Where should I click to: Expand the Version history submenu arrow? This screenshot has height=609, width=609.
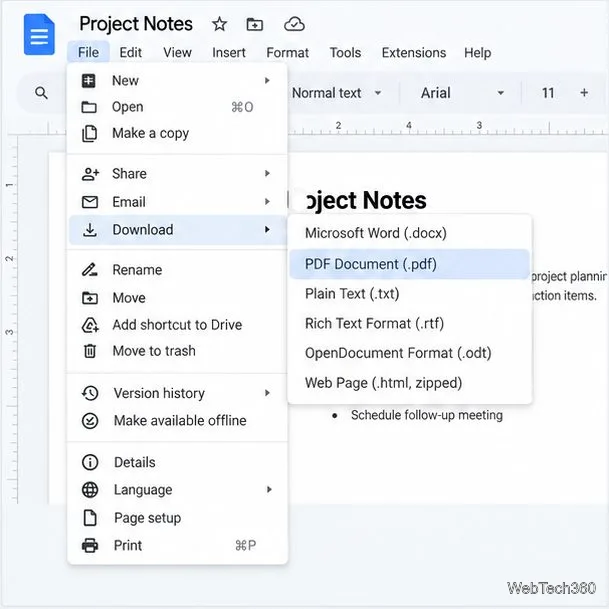tap(267, 393)
